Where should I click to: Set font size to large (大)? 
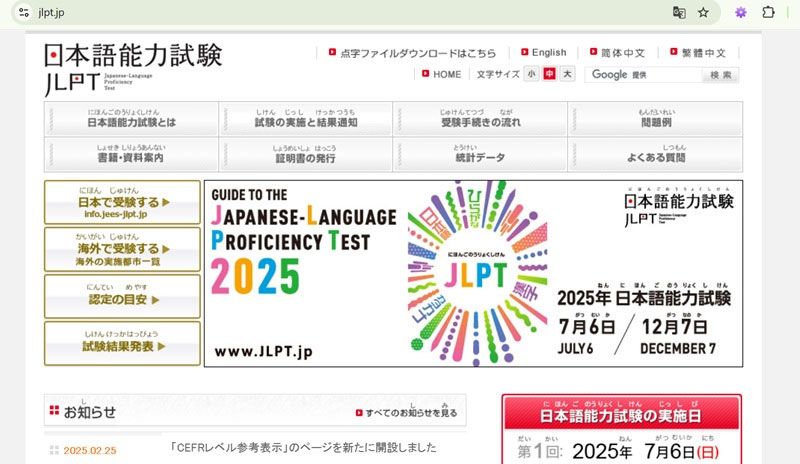point(567,74)
